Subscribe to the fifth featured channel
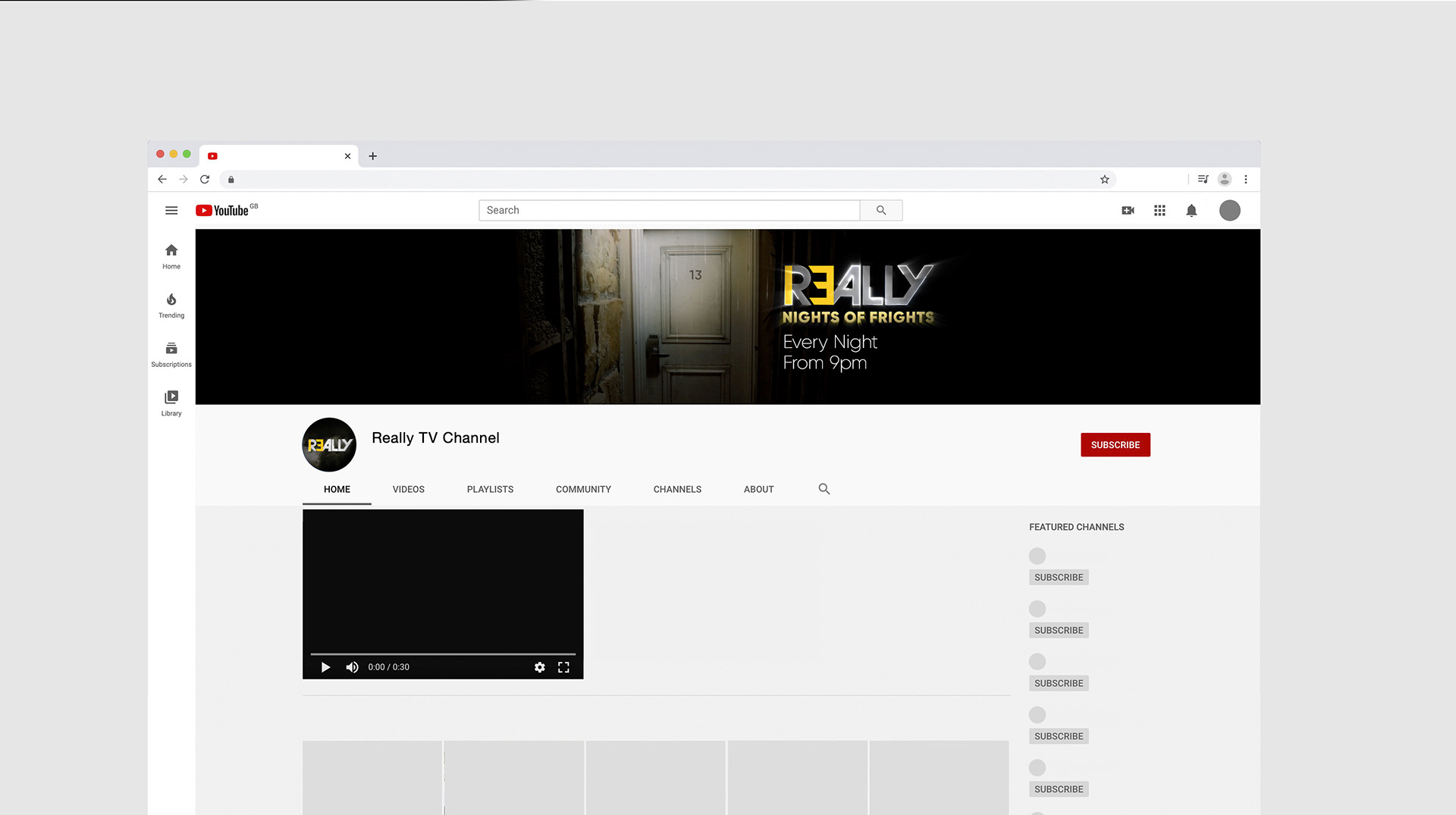Screen dimensions: 1456x815 (x=1059, y=789)
